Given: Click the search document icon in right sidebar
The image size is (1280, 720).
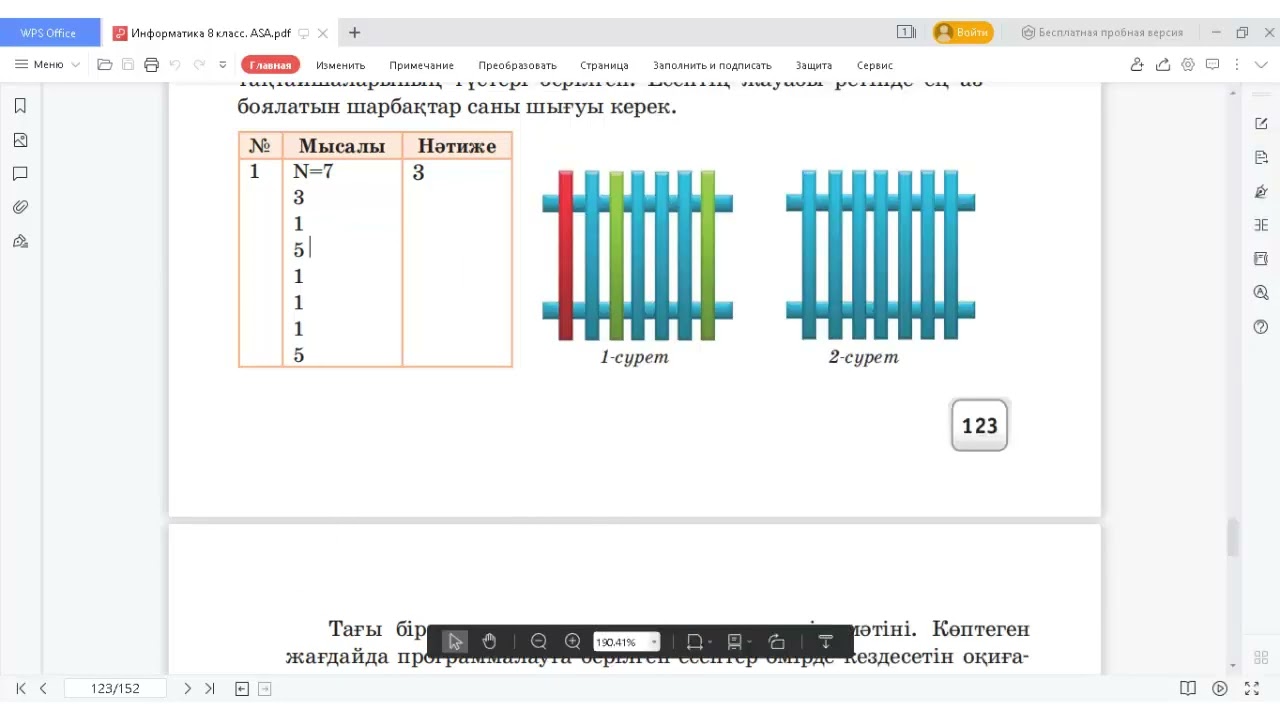Looking at the screenshot, I should (1261, 293).
